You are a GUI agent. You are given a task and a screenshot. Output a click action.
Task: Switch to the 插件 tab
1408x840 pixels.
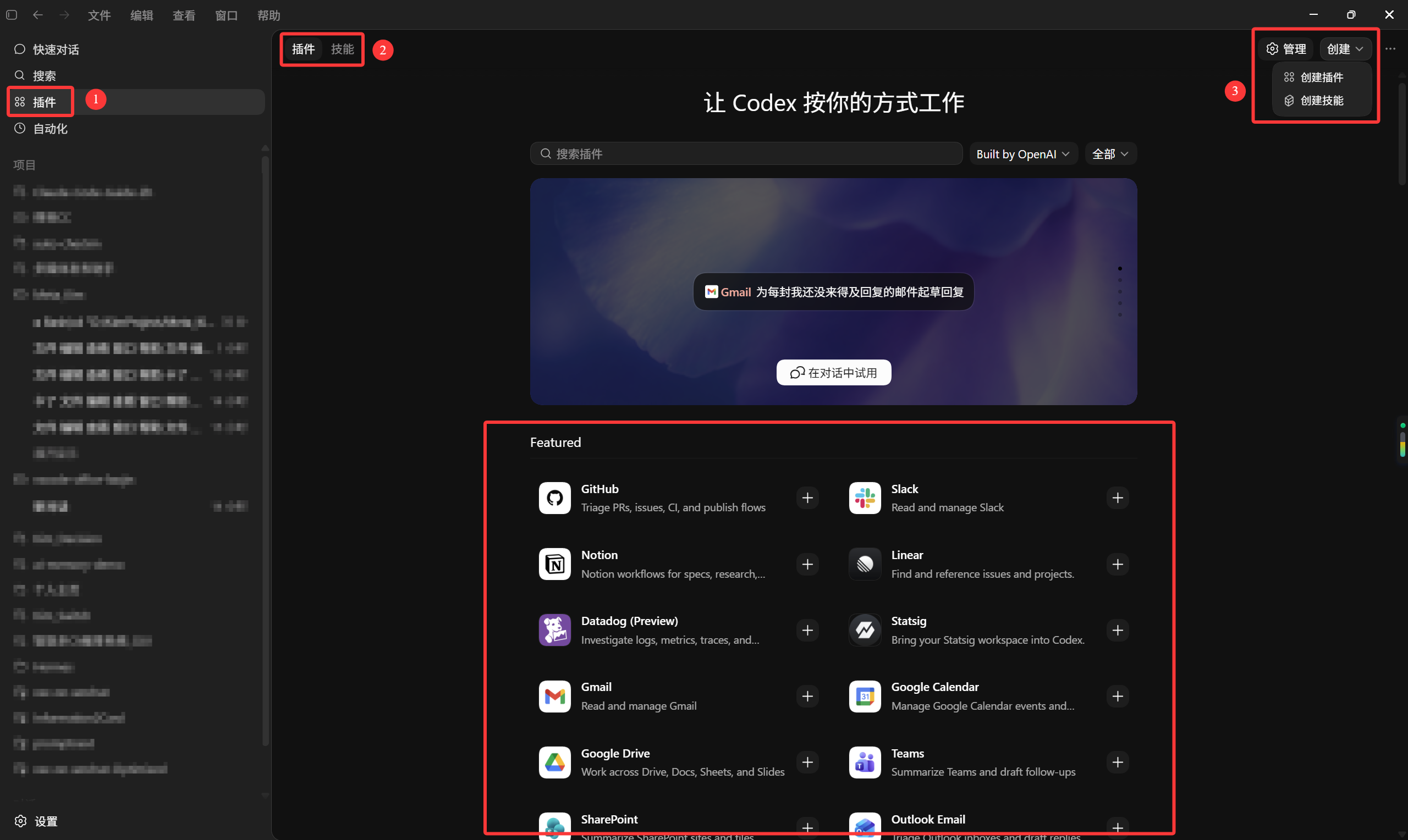coord(304,49)
